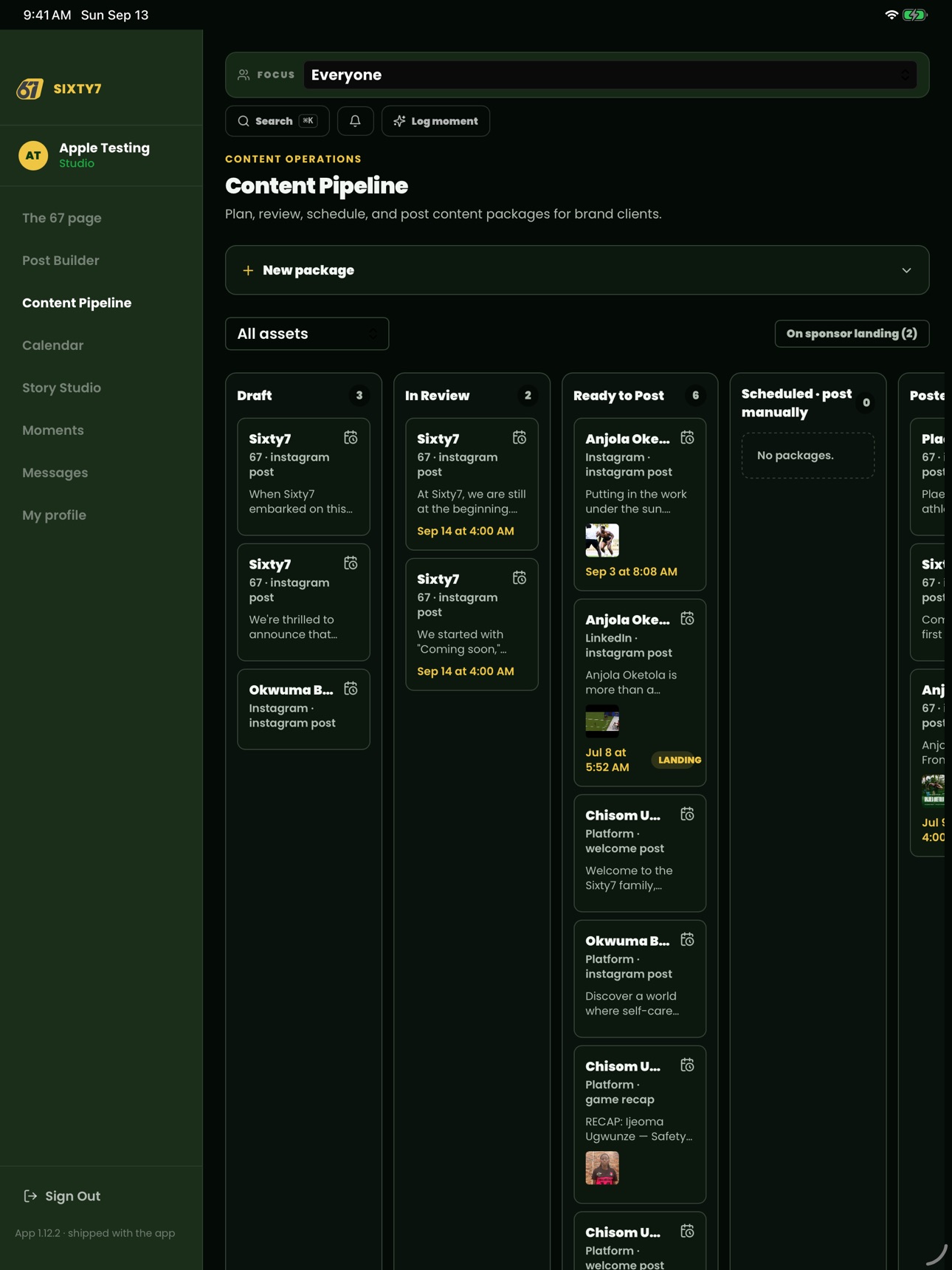Click schedule icon on Anjola LinkedIn card
This screenshot has height=1270, width=952.
coord(687,619)
